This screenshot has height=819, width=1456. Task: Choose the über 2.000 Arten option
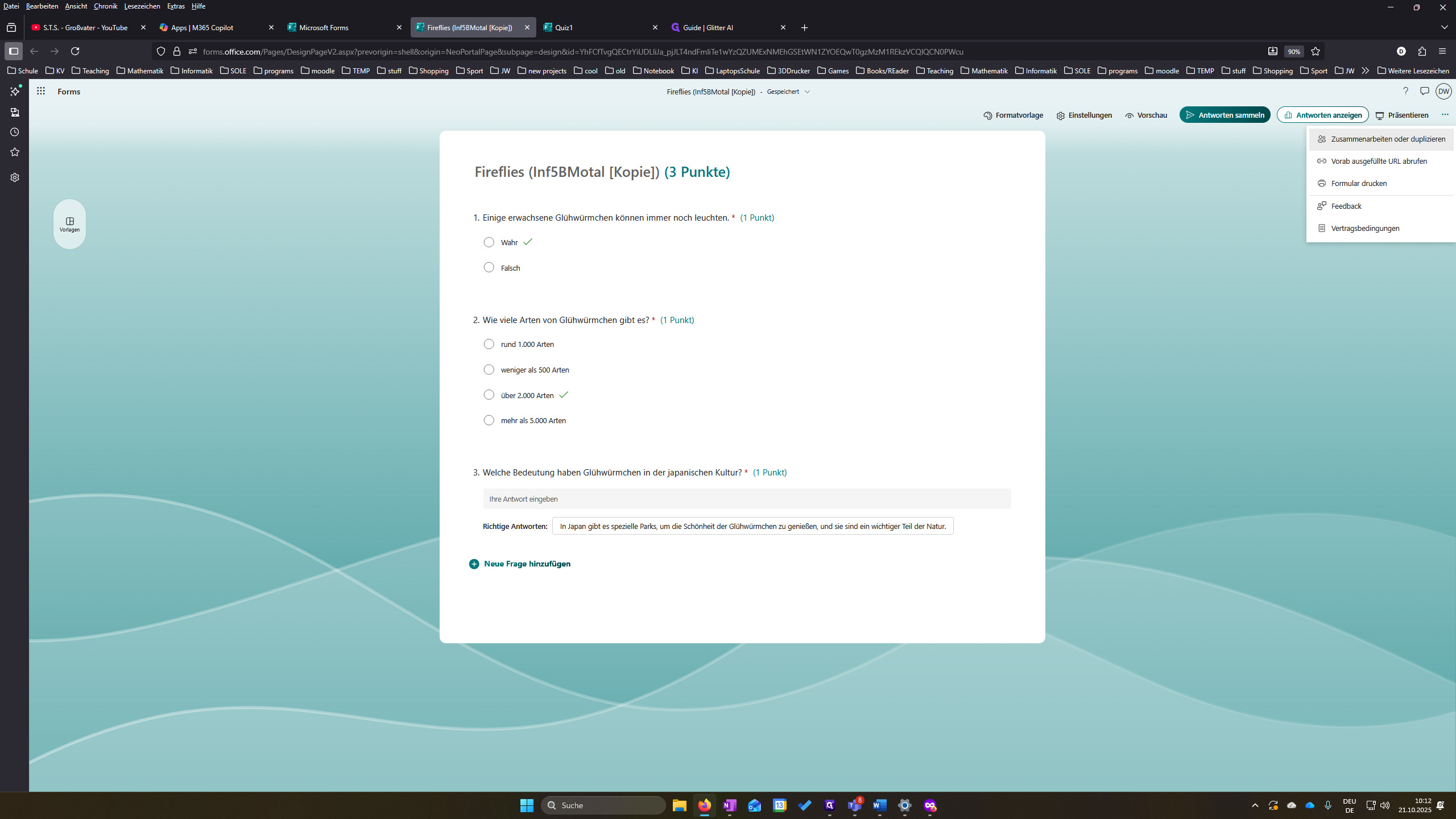489,395
